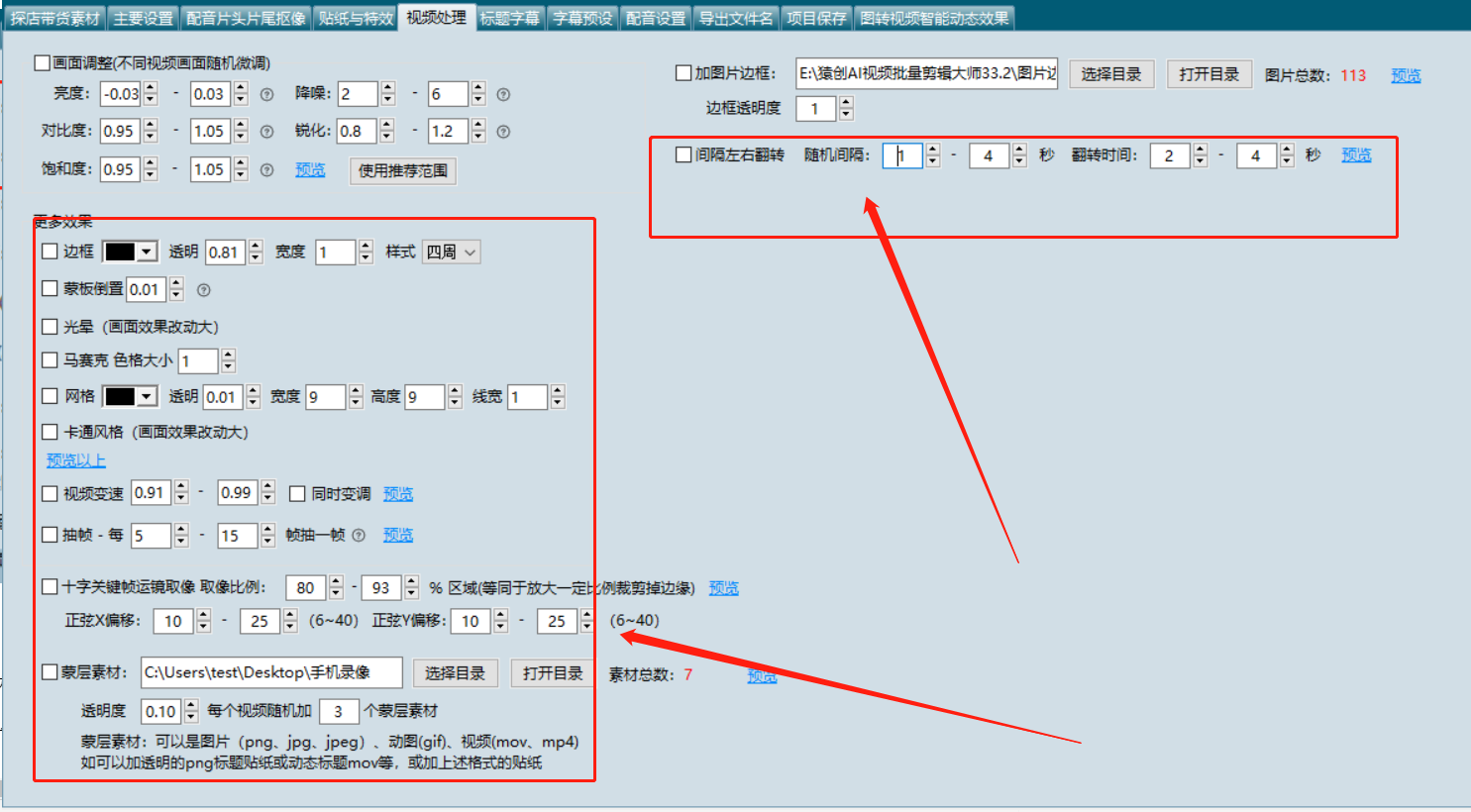Image resolution: width=1471 pixels, height=812 pixels.
Task: Tick 十字关键帧运镜取像 checkbox
Action: (x=50, y=587)
